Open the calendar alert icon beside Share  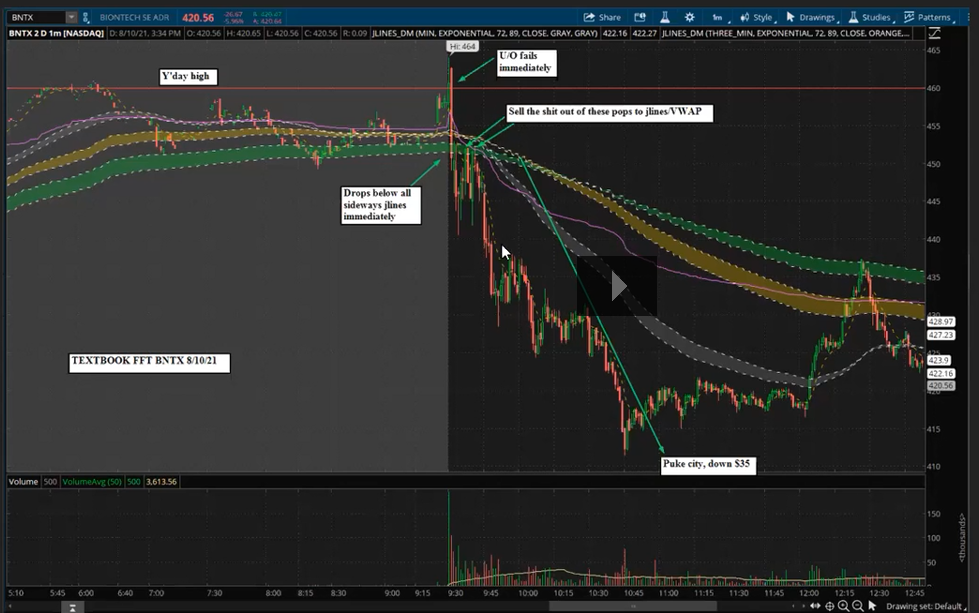(640, 17)
